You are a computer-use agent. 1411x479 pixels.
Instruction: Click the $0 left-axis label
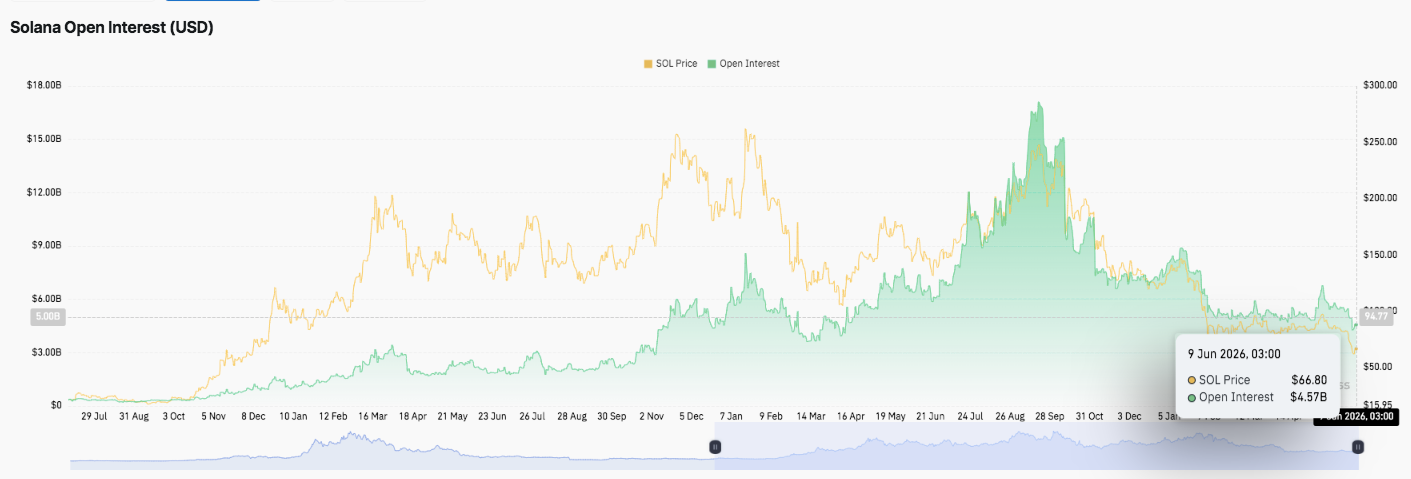[x=58, y=405]
